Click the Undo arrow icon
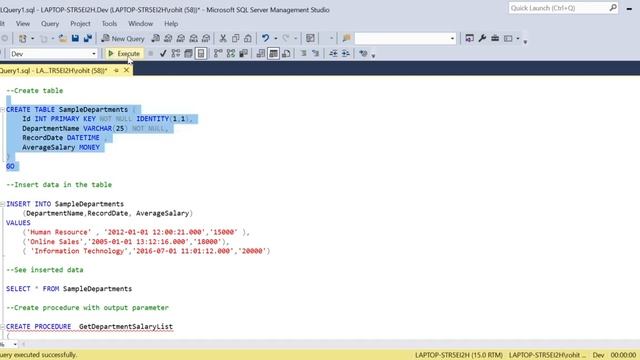The height and width of the screenshot is (360, 640). pyautogui.click(x=265, y=38)
